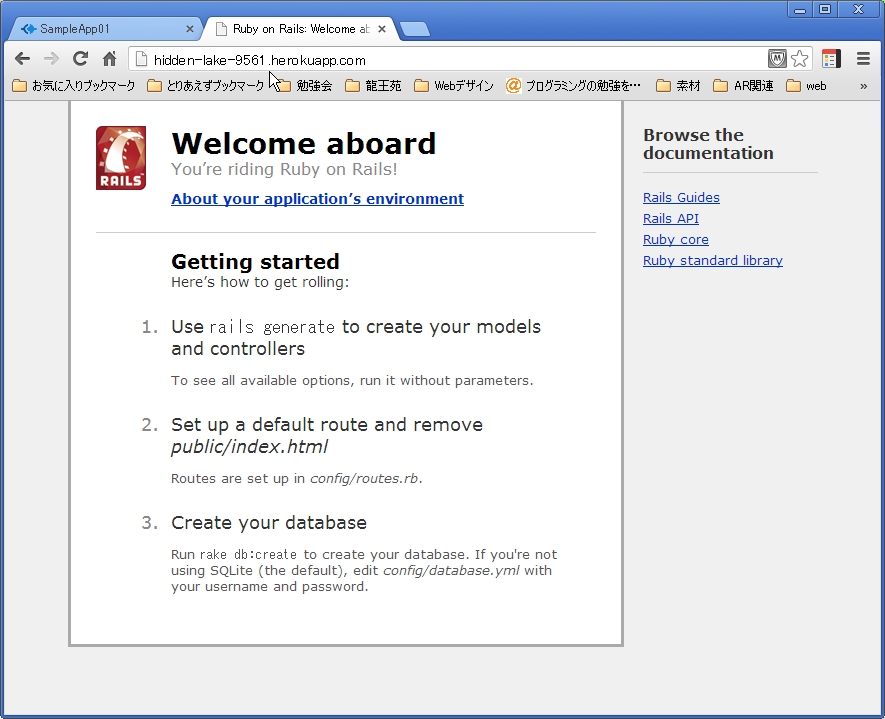
Task: Open the お気に入りブックマーク bookmark folder
Action: tap(74, 86)
